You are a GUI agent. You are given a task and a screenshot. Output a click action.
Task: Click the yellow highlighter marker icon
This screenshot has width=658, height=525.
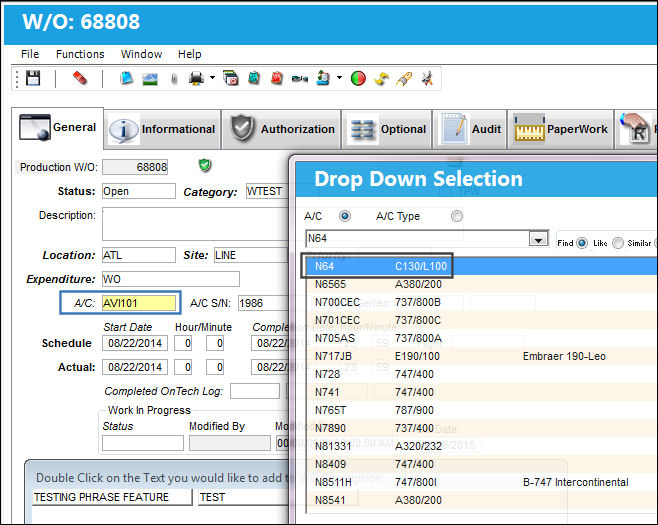[404, 79]
